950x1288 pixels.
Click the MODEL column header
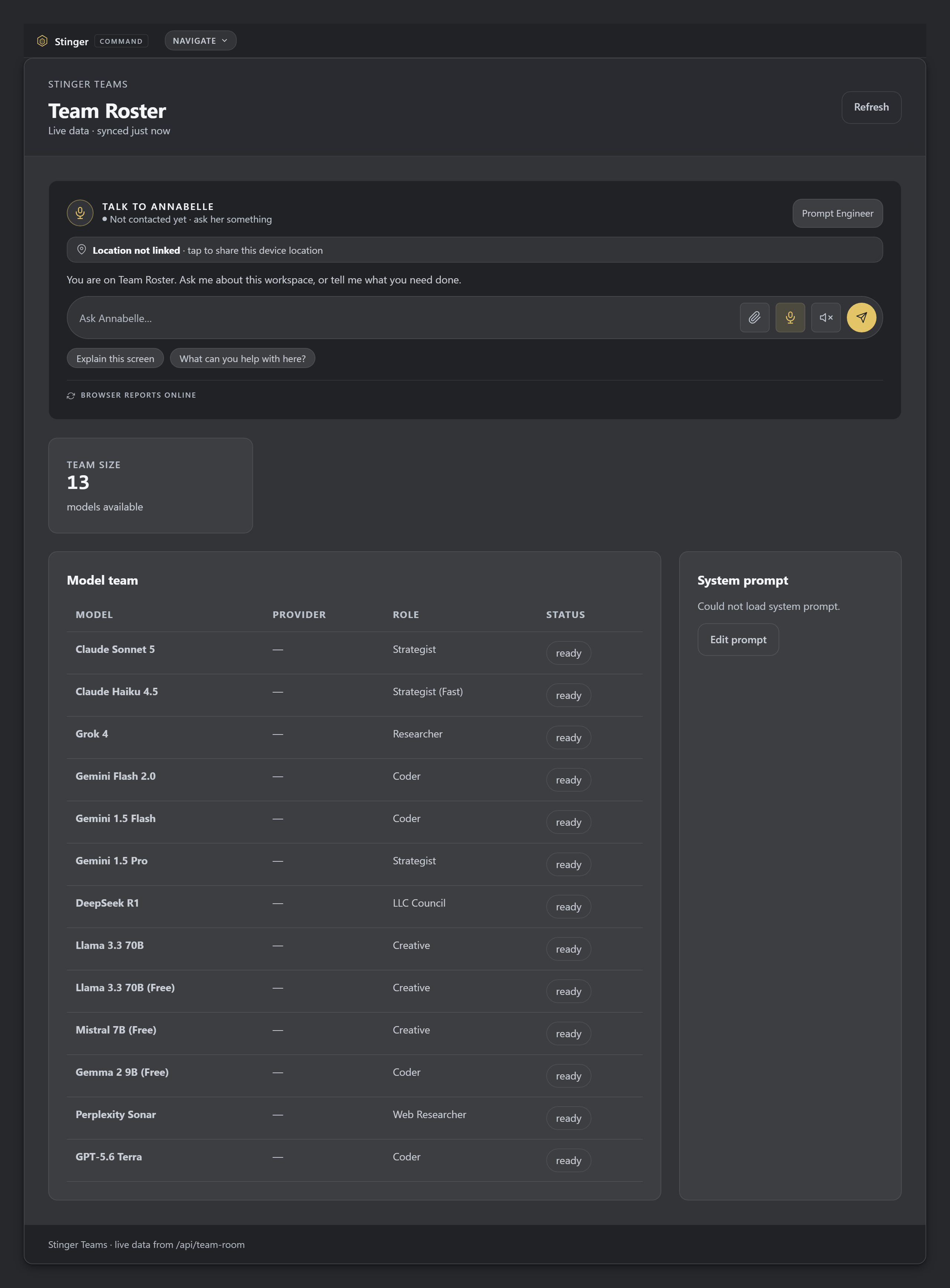[x=94, y=614]
